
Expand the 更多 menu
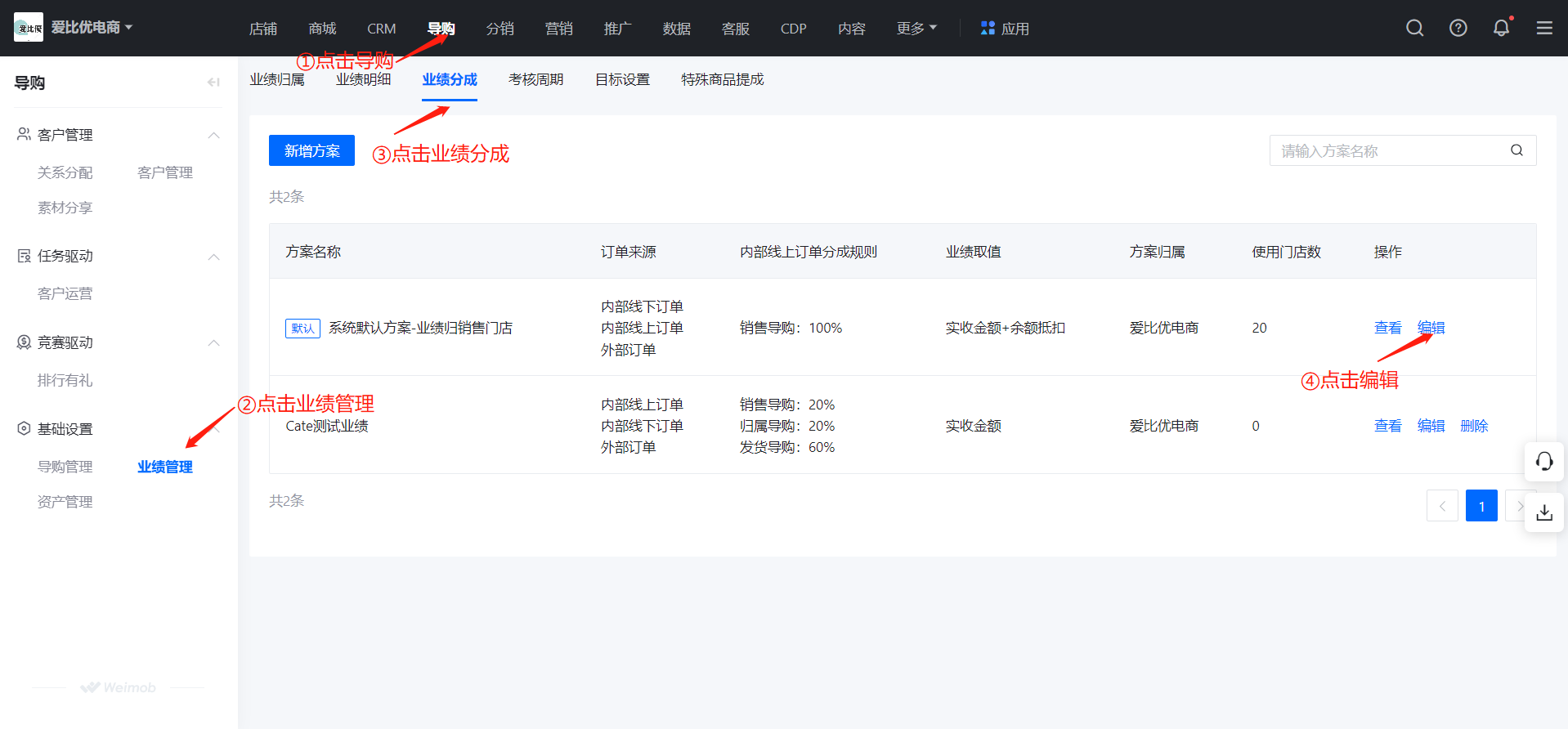(916, 28)
